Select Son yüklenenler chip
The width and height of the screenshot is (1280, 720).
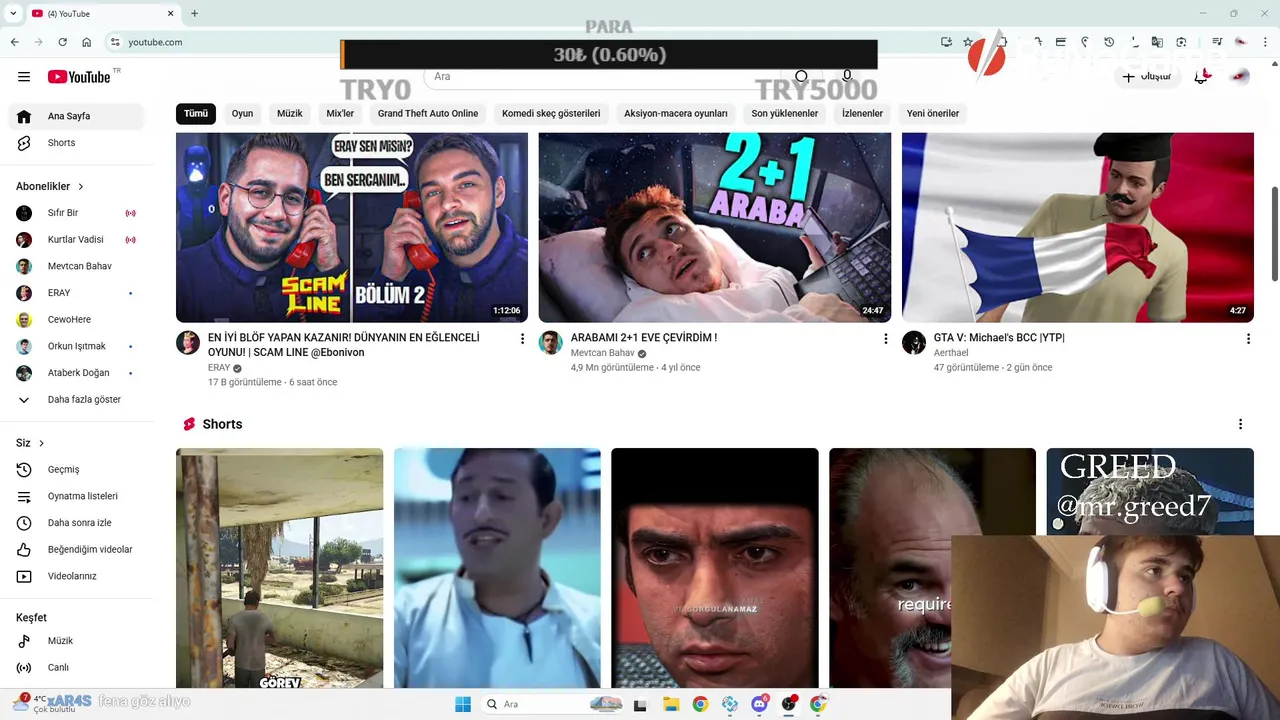point(785,113)
